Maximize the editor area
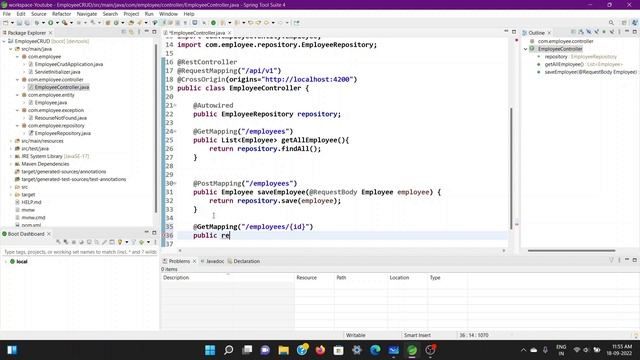 [x=514, y=32]
